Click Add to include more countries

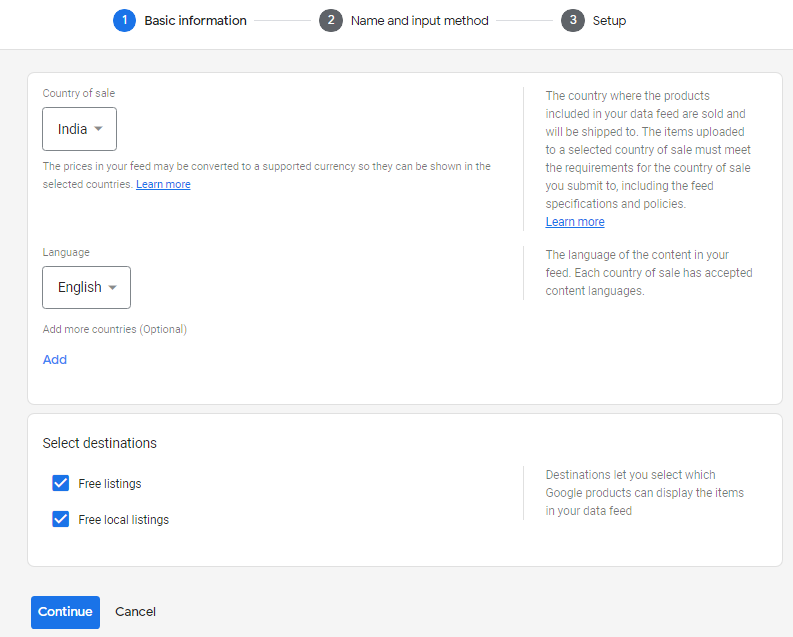coord(55,360)
